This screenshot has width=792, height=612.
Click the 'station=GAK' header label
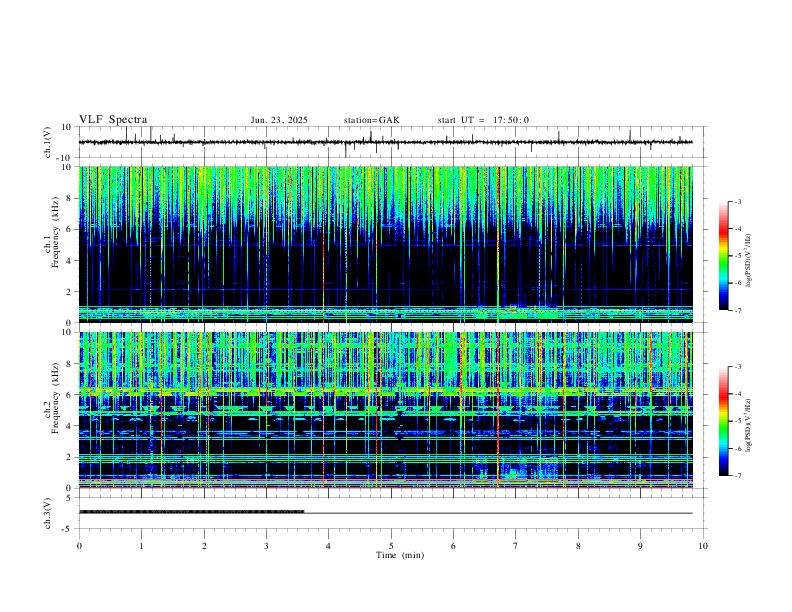pyautogui.click(x=371, y=120)
